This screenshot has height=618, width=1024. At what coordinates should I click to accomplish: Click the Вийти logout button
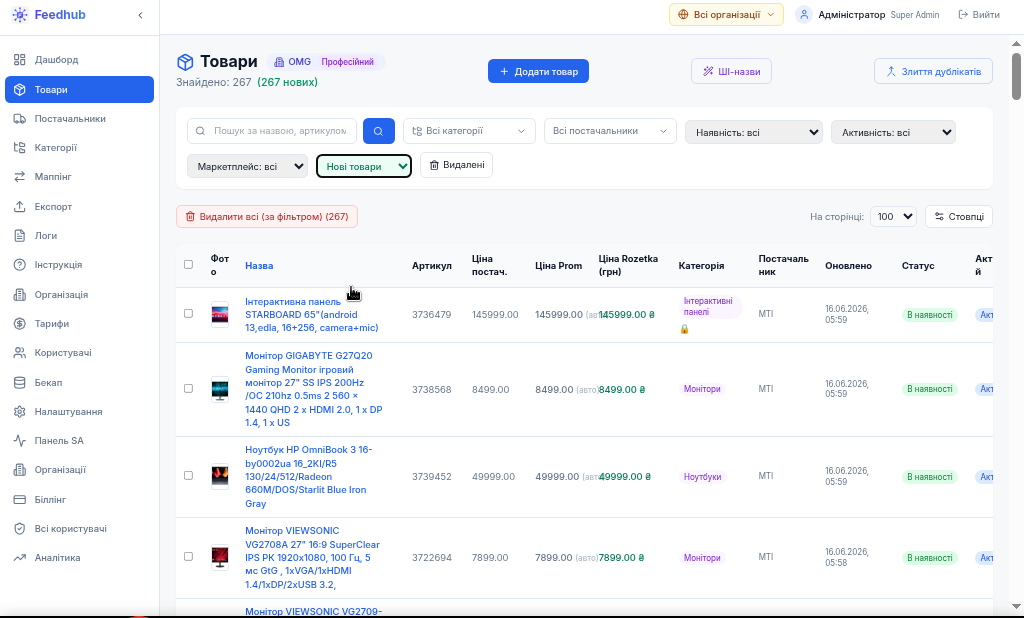coord(979,14)
